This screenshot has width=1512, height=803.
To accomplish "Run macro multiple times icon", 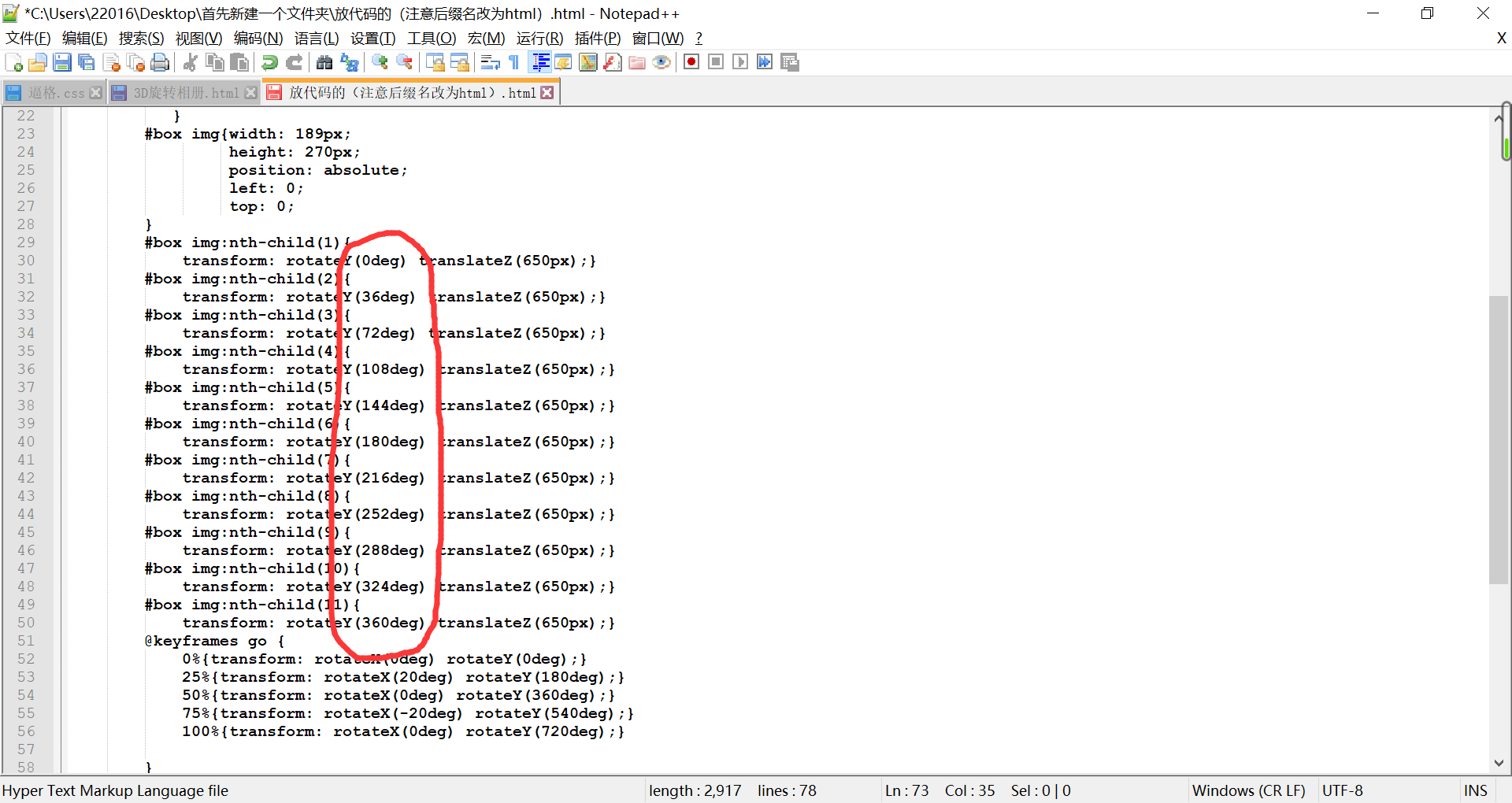I will pos(765,62).
